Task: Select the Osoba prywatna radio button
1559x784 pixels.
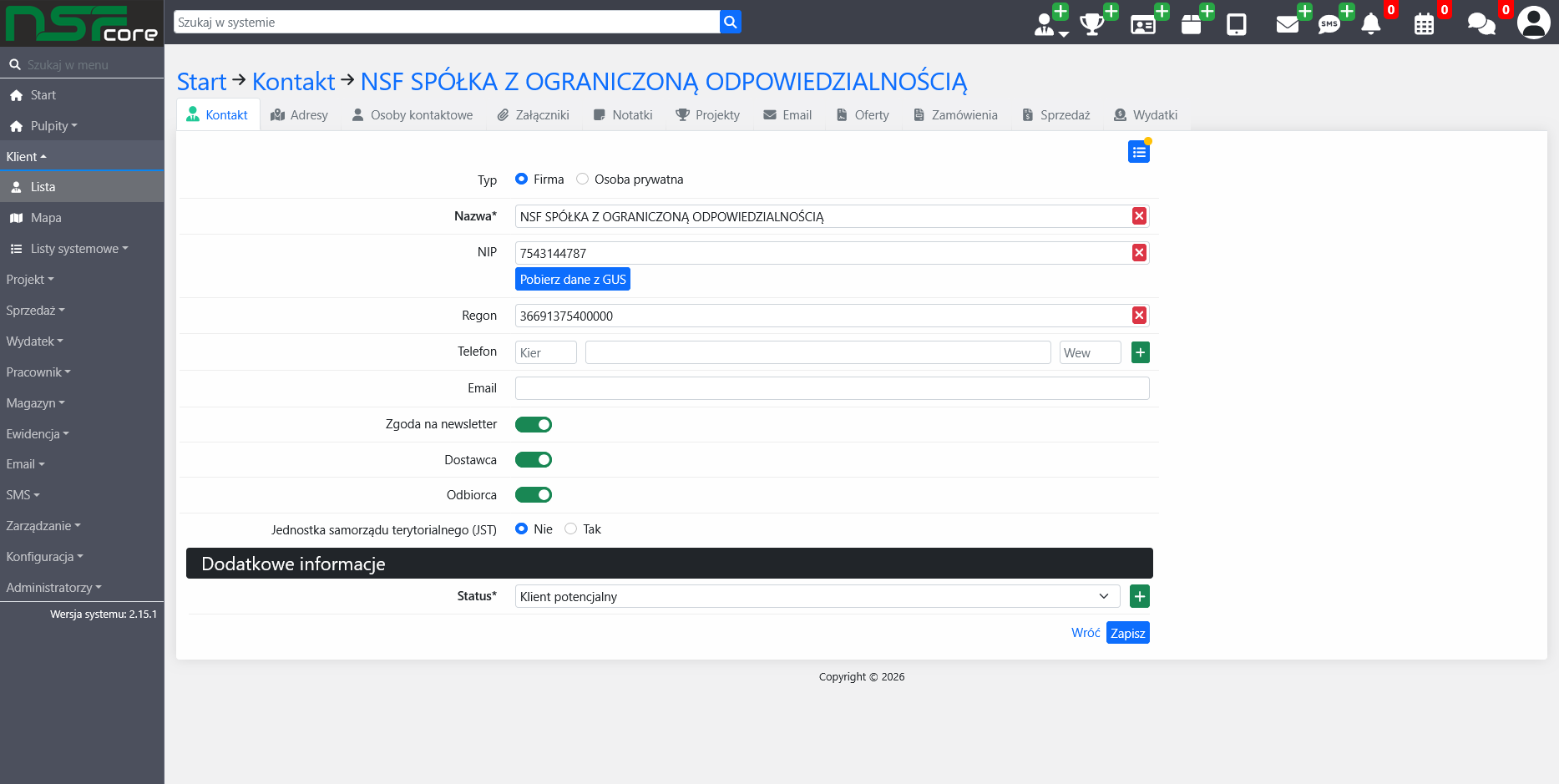Action: pyautogui.click(x=583, y=179)
